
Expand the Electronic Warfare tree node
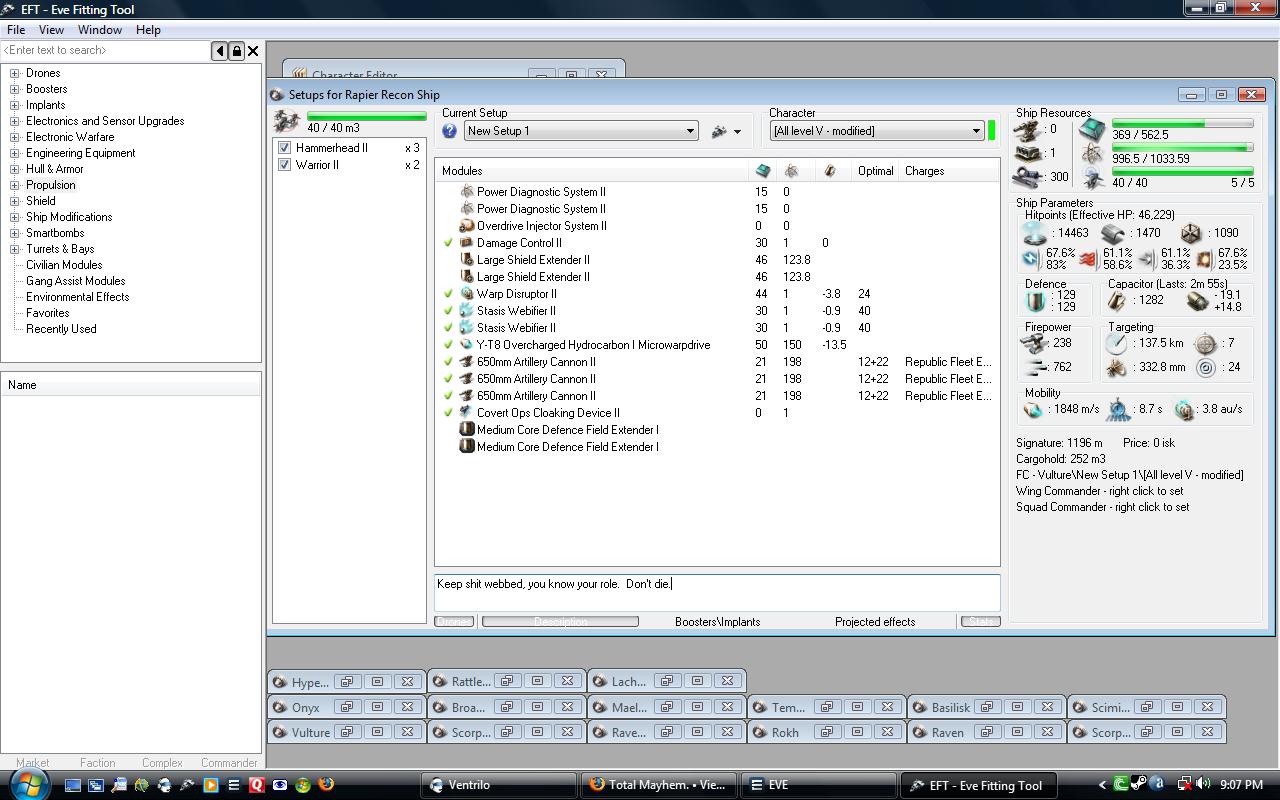coord(15,137)
